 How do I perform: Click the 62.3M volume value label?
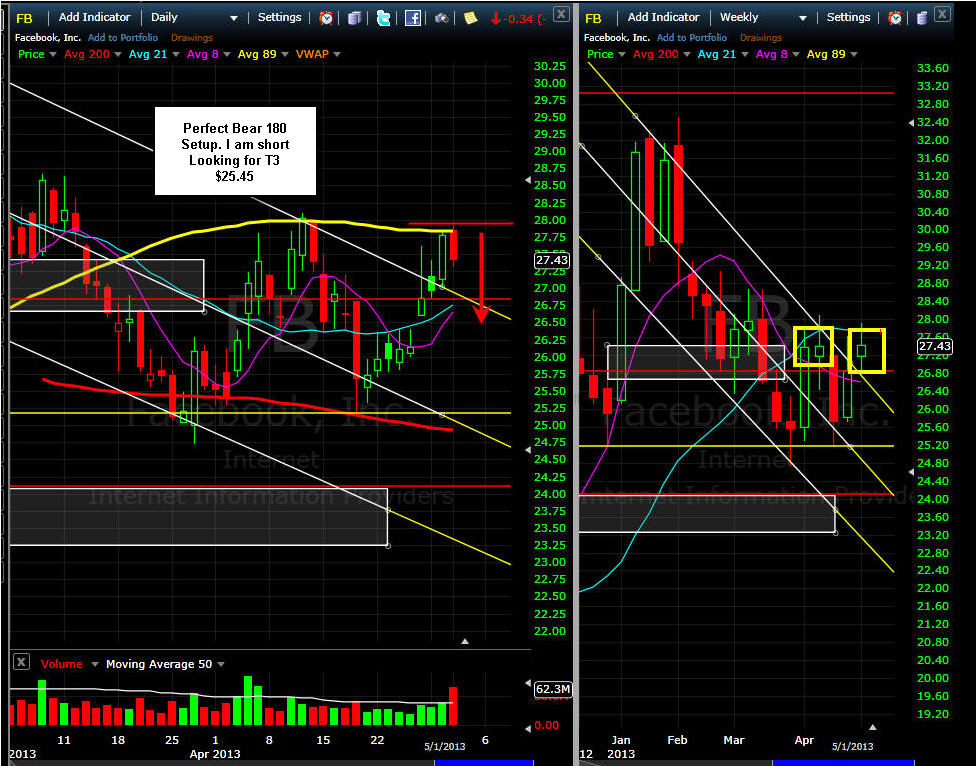[552, 689]
